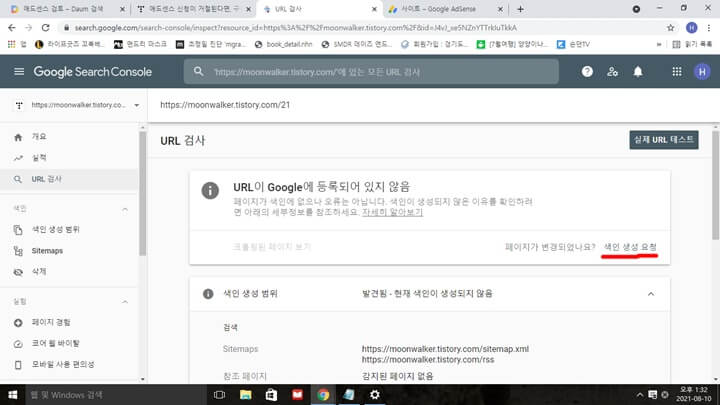The width and height of the screenshot is (720, 405).
Task: Open the apps bookmarks shortcut
Action: tap(17, 45)
